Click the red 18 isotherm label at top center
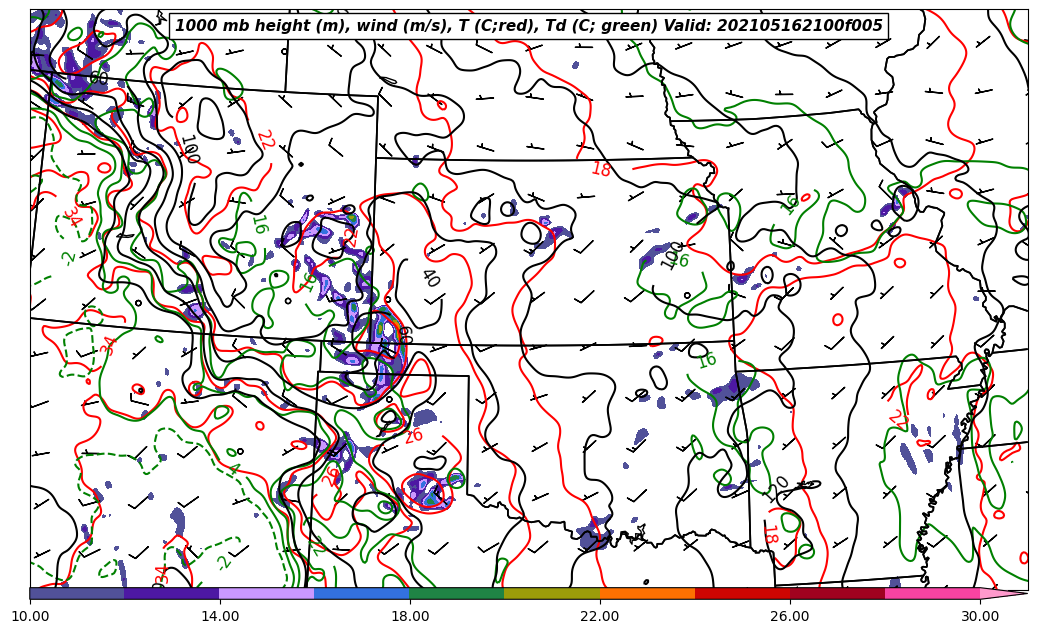This screenshot has width=1037, height=633. [600, 170]
